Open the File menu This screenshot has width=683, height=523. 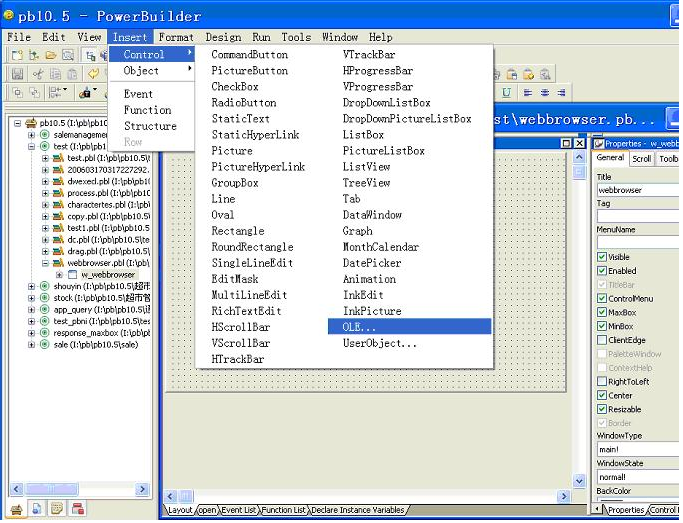(x=19, y=37)
